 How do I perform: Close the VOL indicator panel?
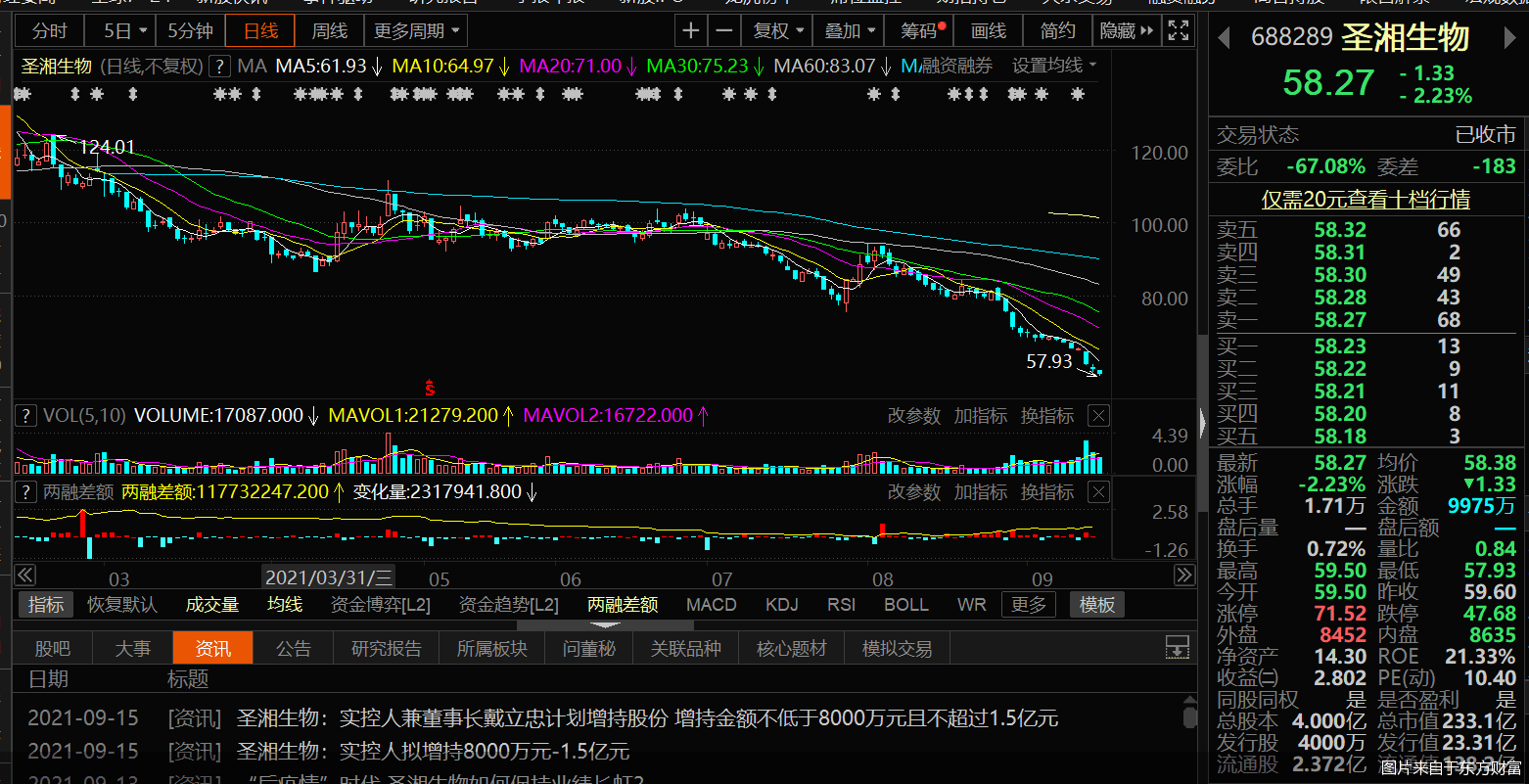point(1099,416)
